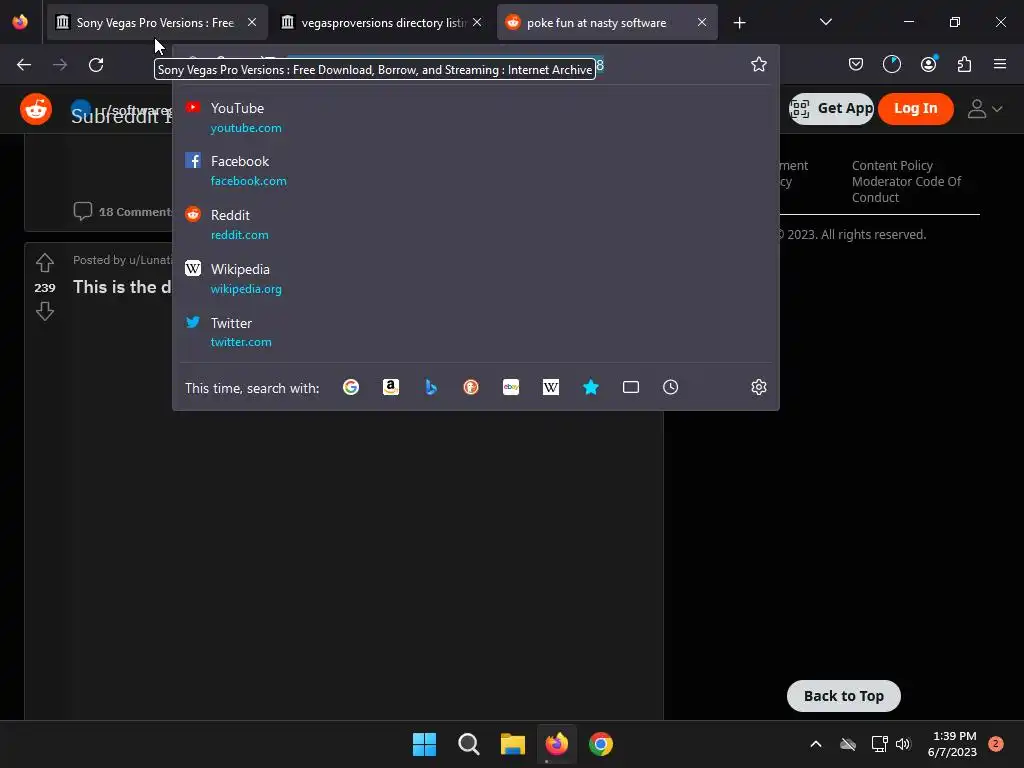This screenshot has height=768, width=1024.
Task: Open the Extensions puzzle icon
Action: [x=964, y=64]
